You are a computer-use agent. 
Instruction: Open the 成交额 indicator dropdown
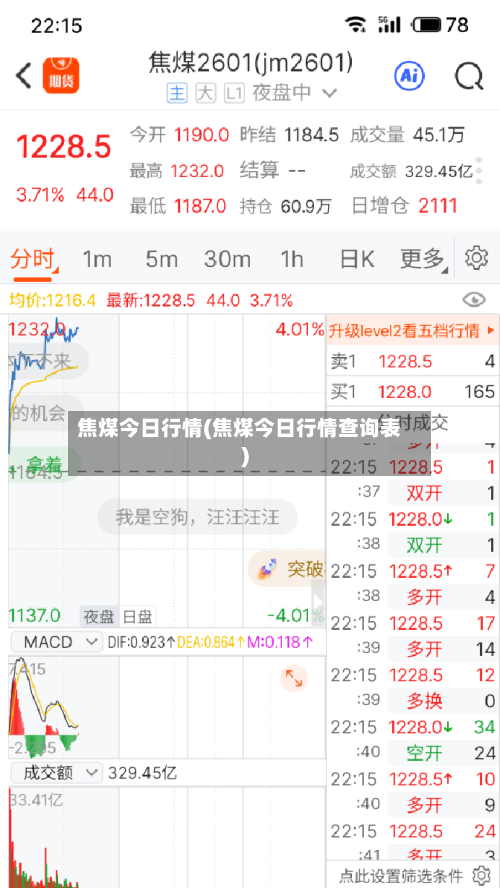57,772
